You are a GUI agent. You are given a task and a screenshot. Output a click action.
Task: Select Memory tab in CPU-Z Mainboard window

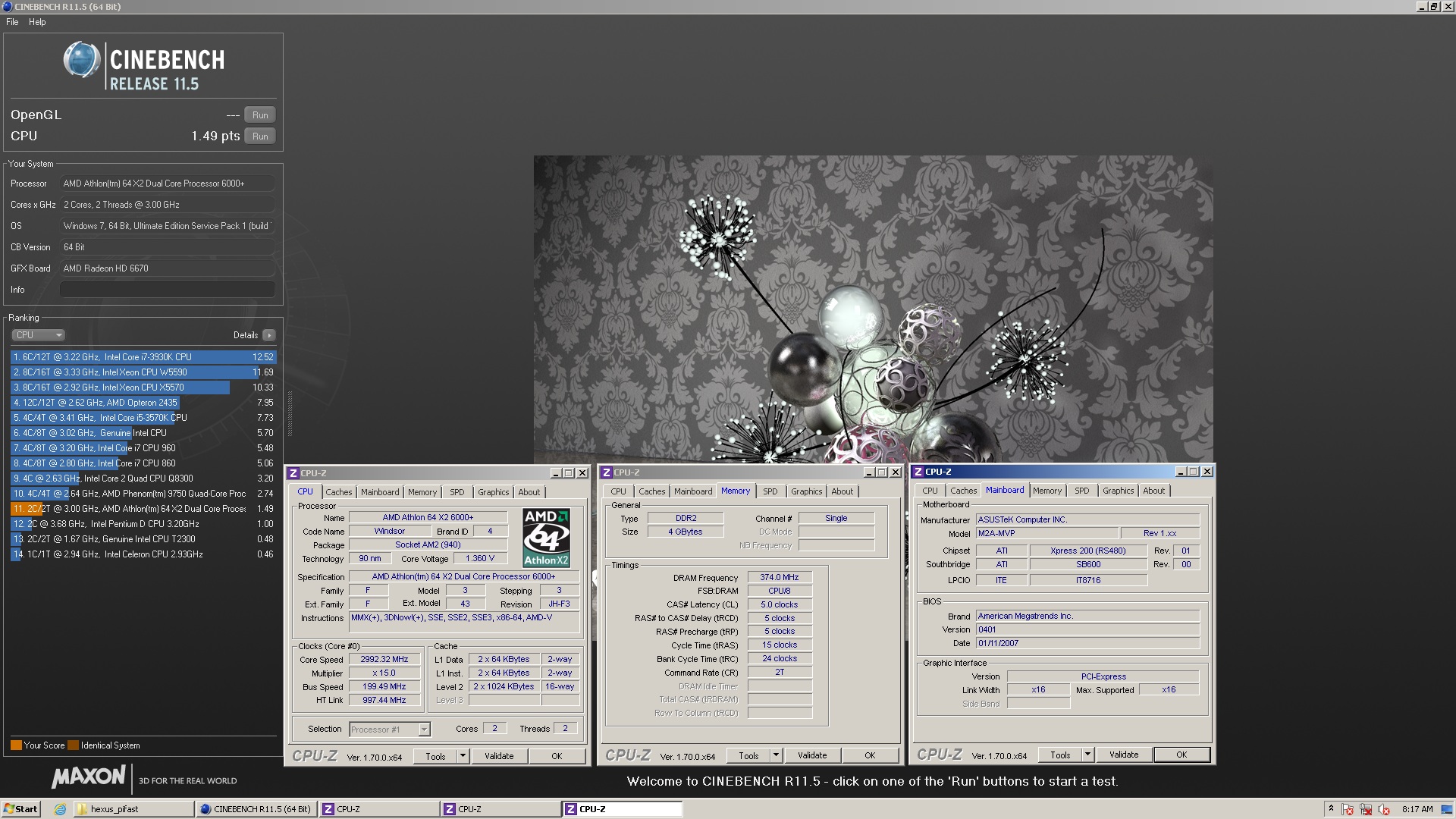[1047, 491]
